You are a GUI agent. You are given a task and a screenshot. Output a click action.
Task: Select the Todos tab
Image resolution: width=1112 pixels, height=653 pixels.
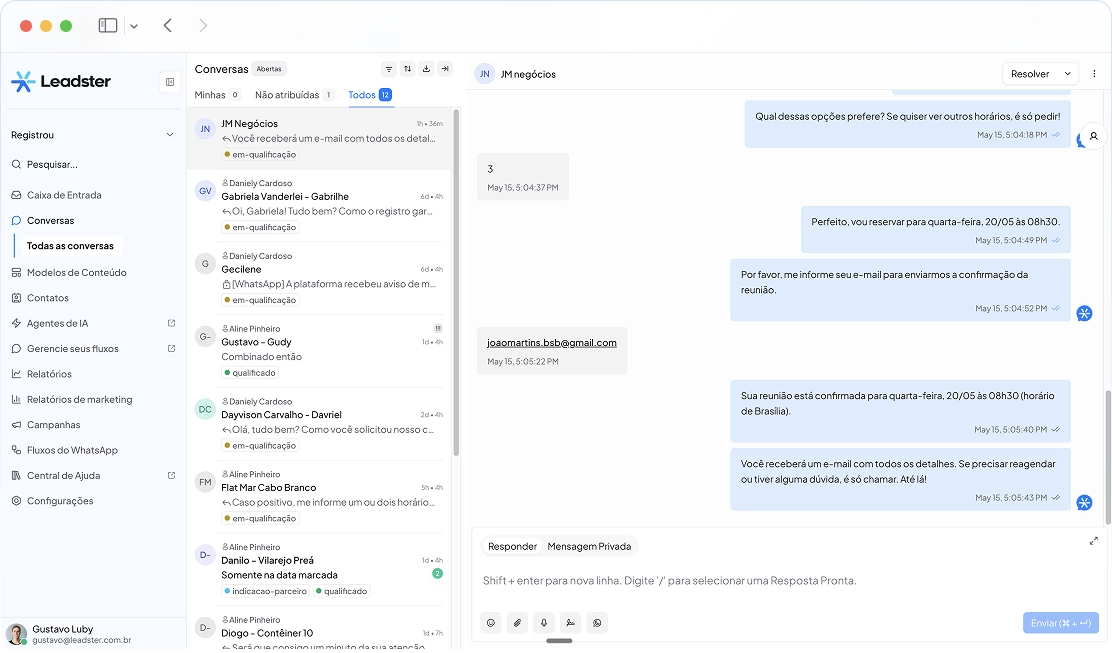(x=369, y=95)
